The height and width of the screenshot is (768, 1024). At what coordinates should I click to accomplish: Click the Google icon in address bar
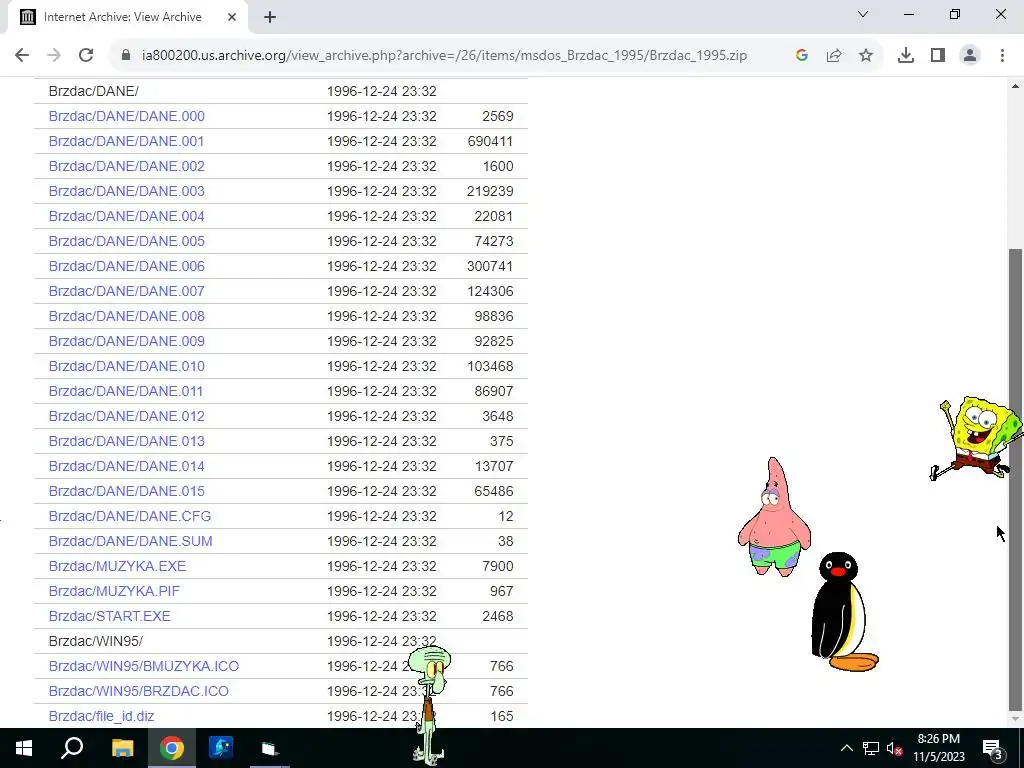click(802, 56)
